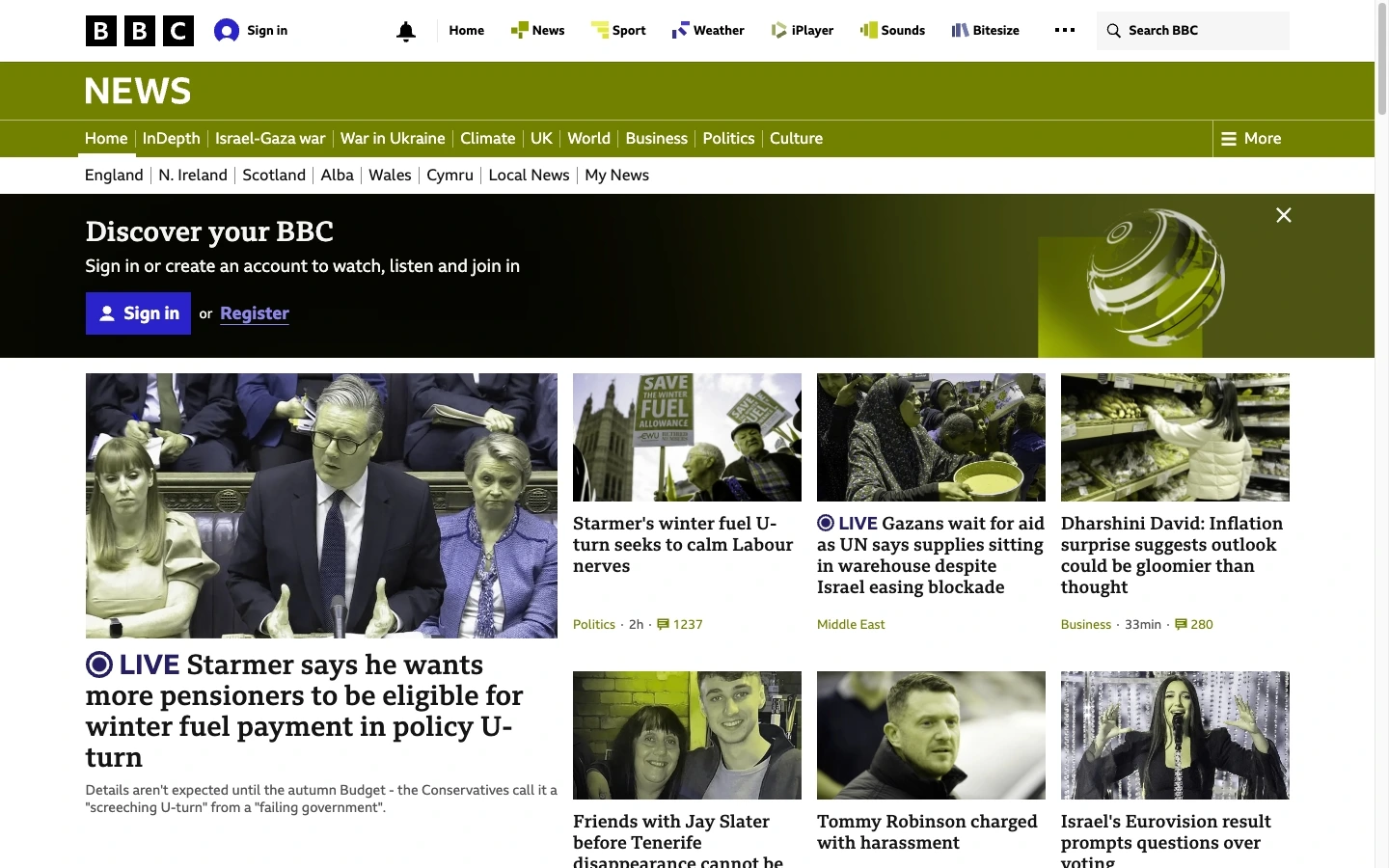
Task: Open Dharshini David inflation article
Action: tap(1172, 556)
